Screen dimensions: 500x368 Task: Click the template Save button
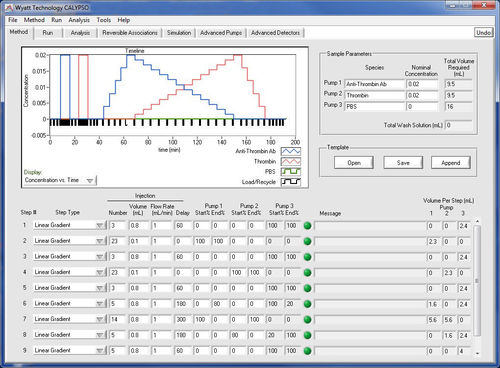tap(403, 163)
